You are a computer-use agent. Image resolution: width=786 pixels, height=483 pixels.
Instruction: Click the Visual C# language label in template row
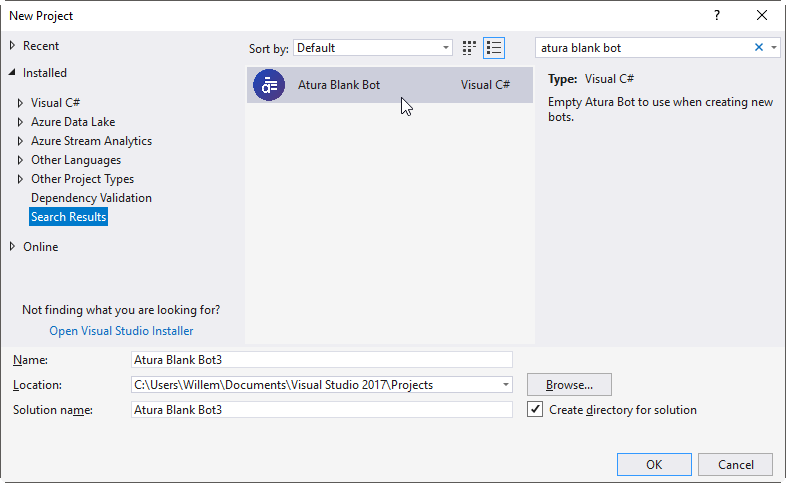point(485,85)
